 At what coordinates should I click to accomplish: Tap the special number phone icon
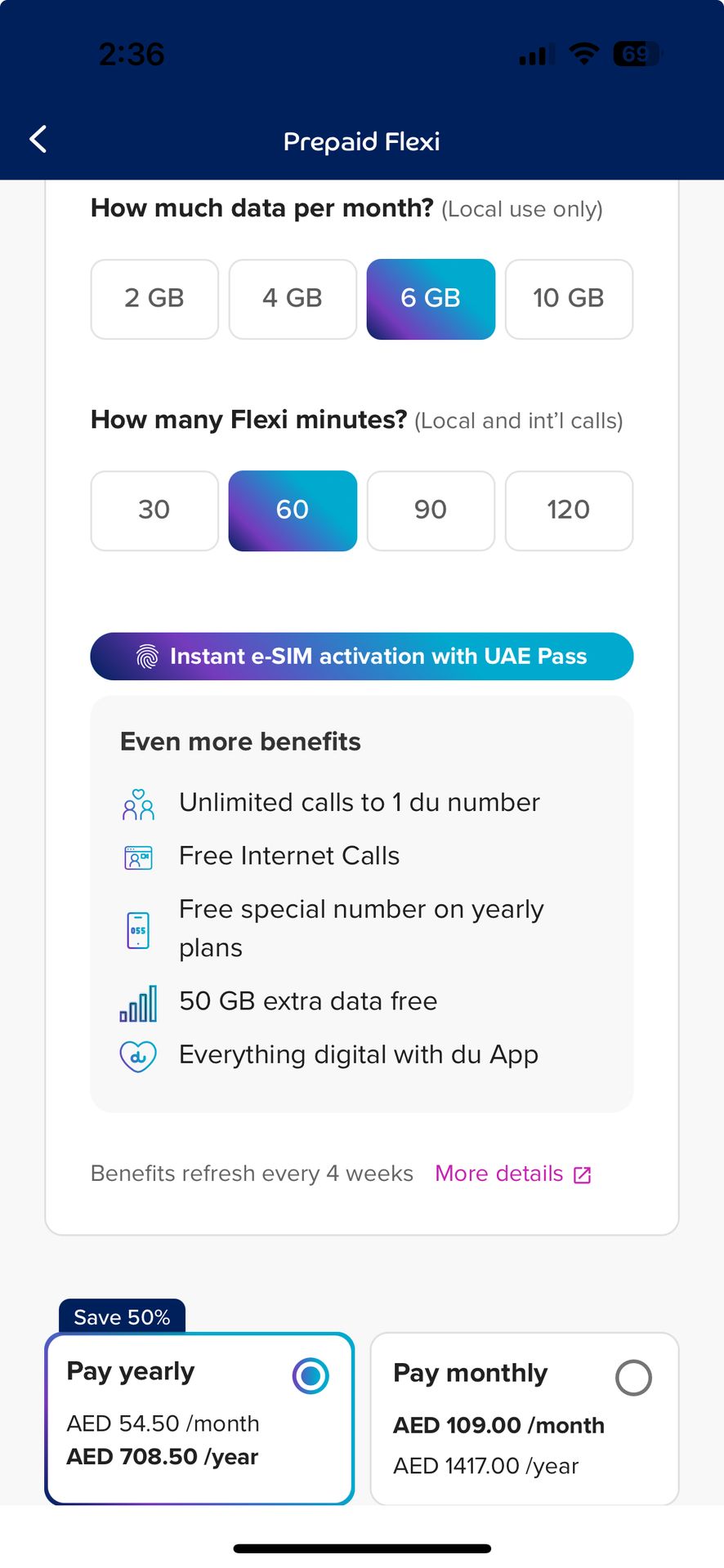pyautogui.click(x=138, y=930)
